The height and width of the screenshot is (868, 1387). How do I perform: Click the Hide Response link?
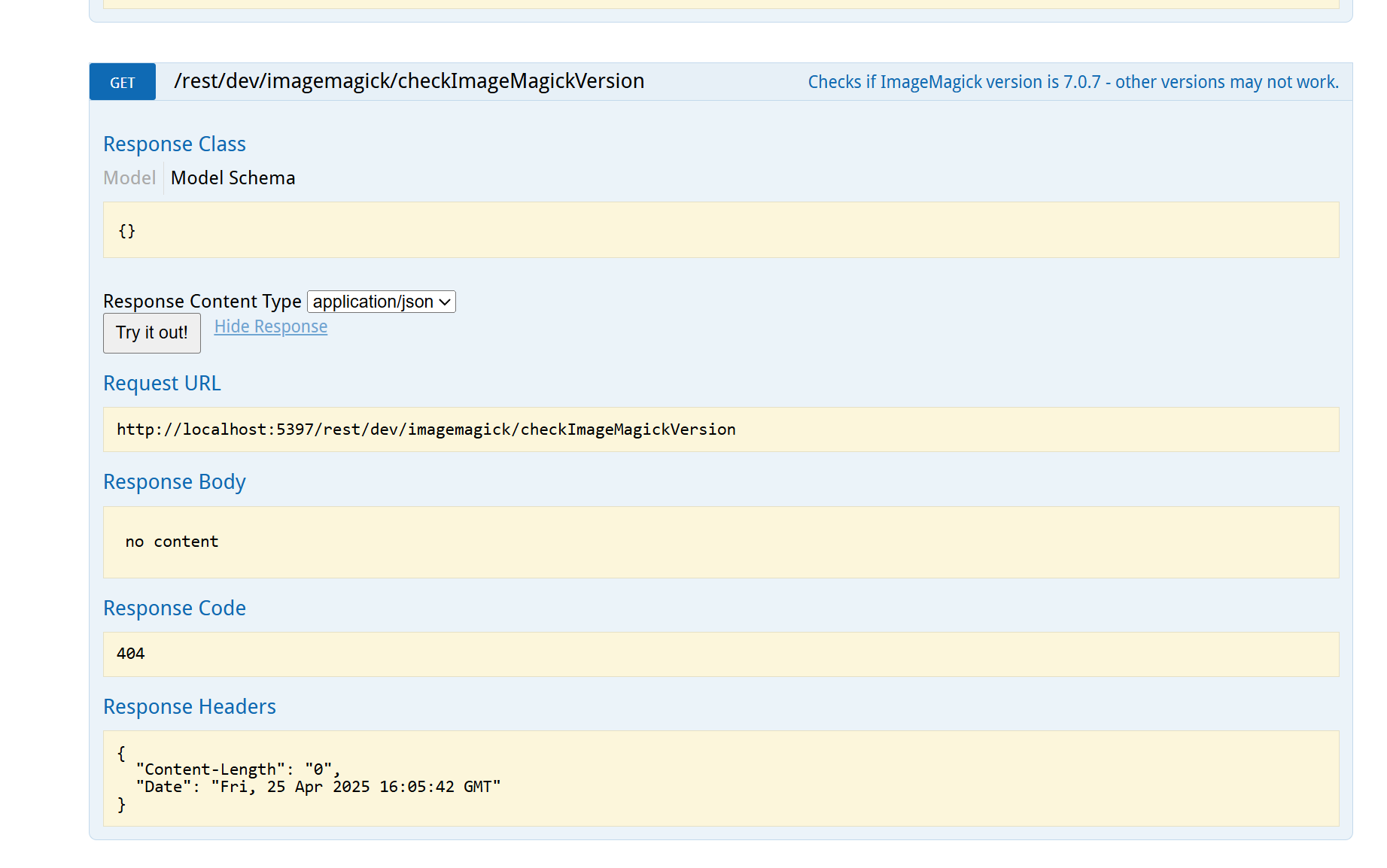[x=271, y=326]
